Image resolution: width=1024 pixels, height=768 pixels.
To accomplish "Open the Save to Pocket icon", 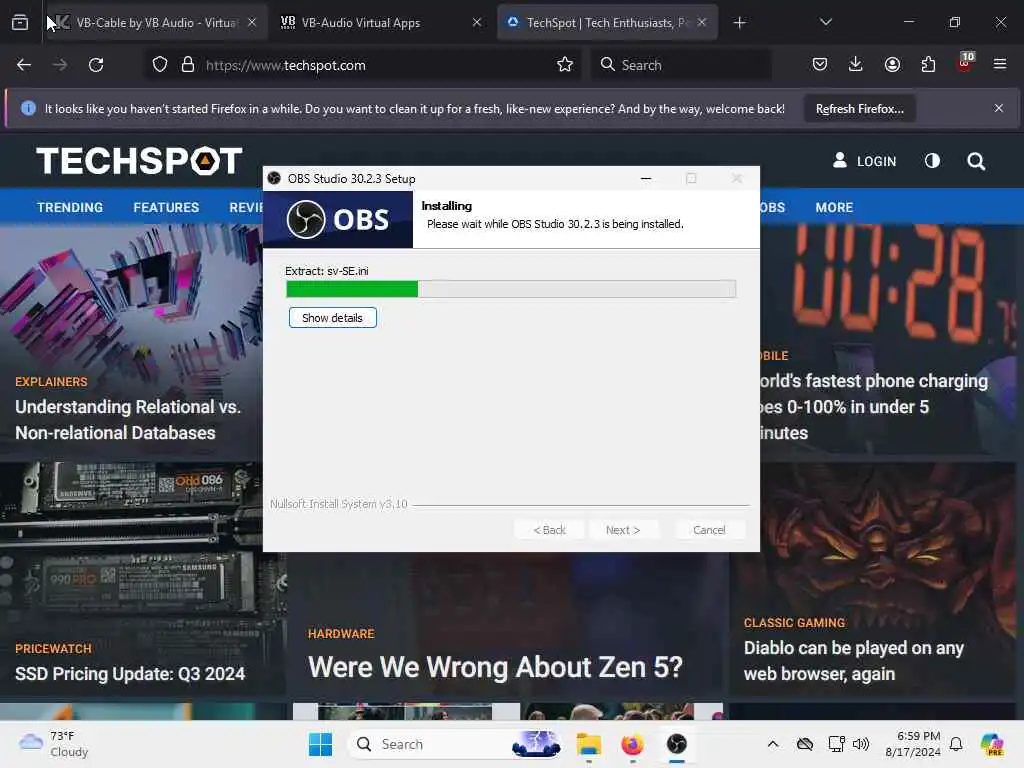I will (x=820, y=64).
